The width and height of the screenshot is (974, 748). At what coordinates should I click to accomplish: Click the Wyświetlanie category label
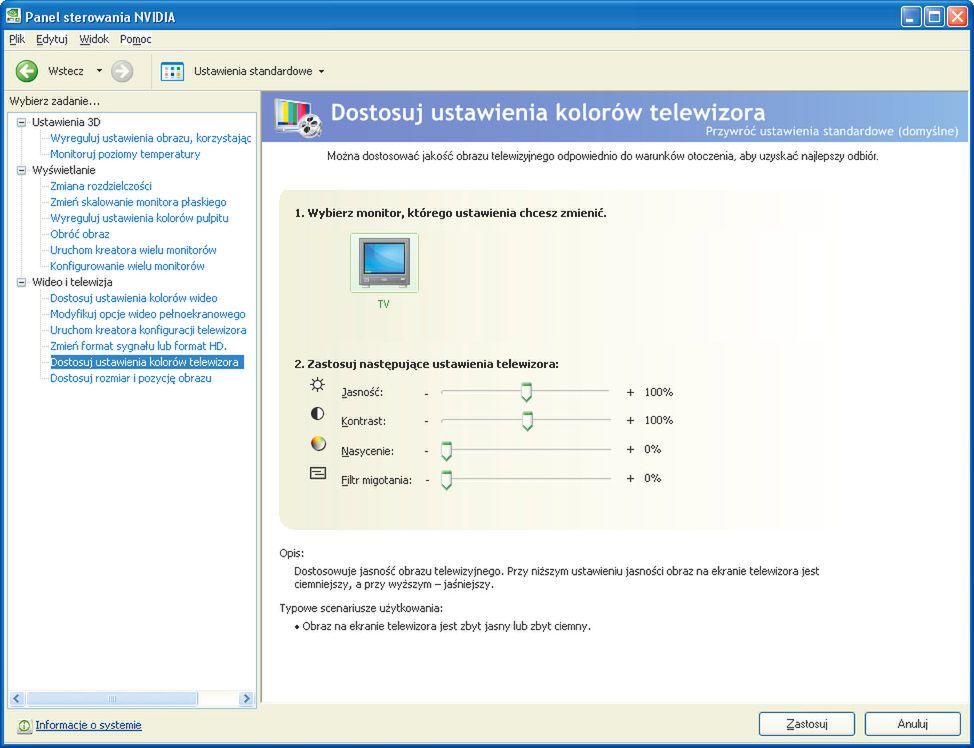coord(64,170)
